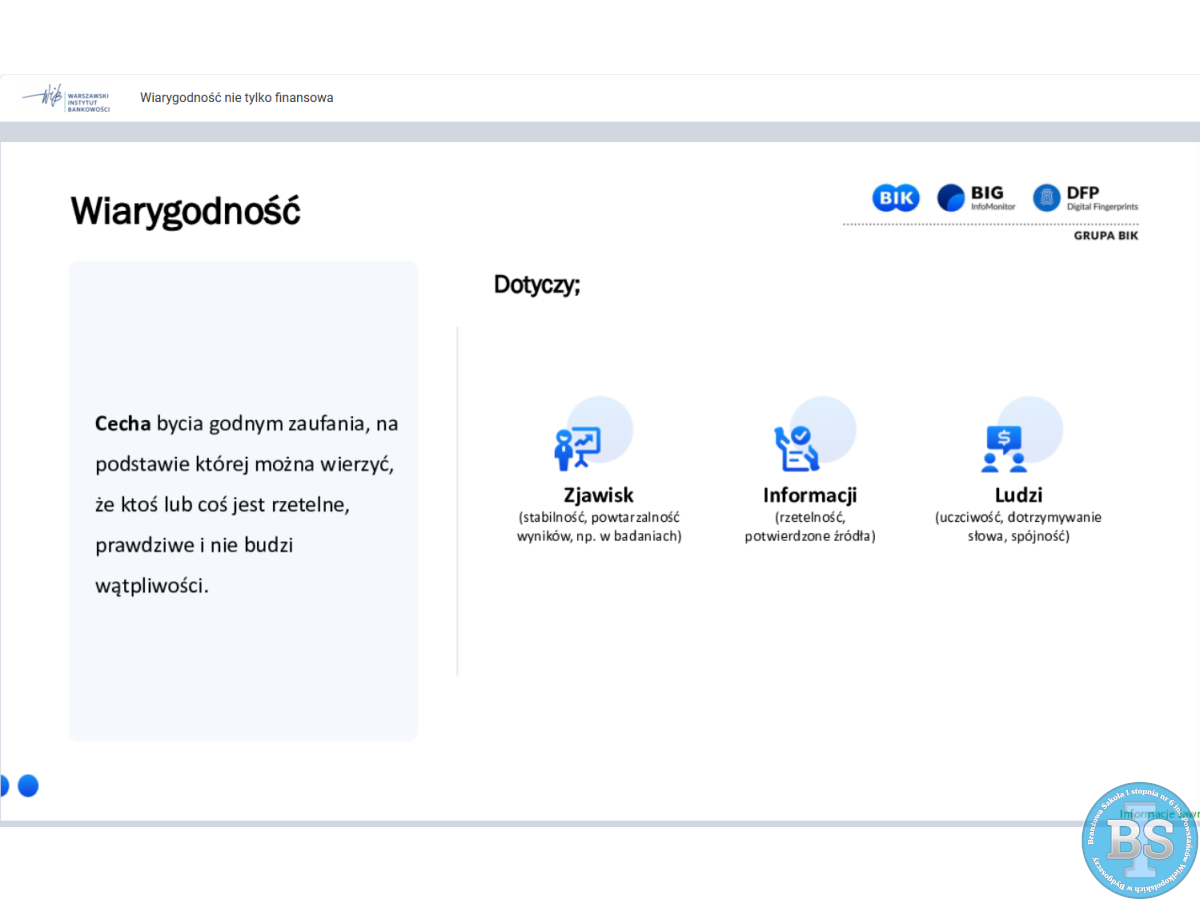Select the 'Zjawisk' label

pos(598,495)
